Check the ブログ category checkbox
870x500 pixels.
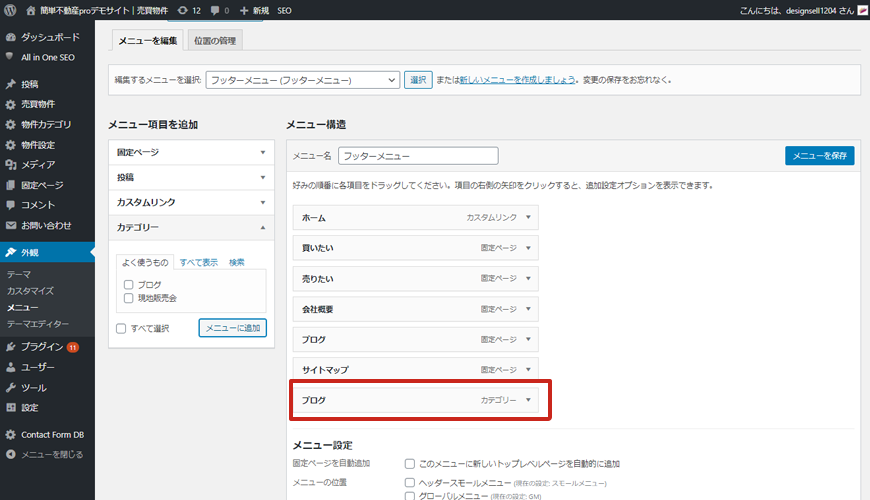coord(128,285)
